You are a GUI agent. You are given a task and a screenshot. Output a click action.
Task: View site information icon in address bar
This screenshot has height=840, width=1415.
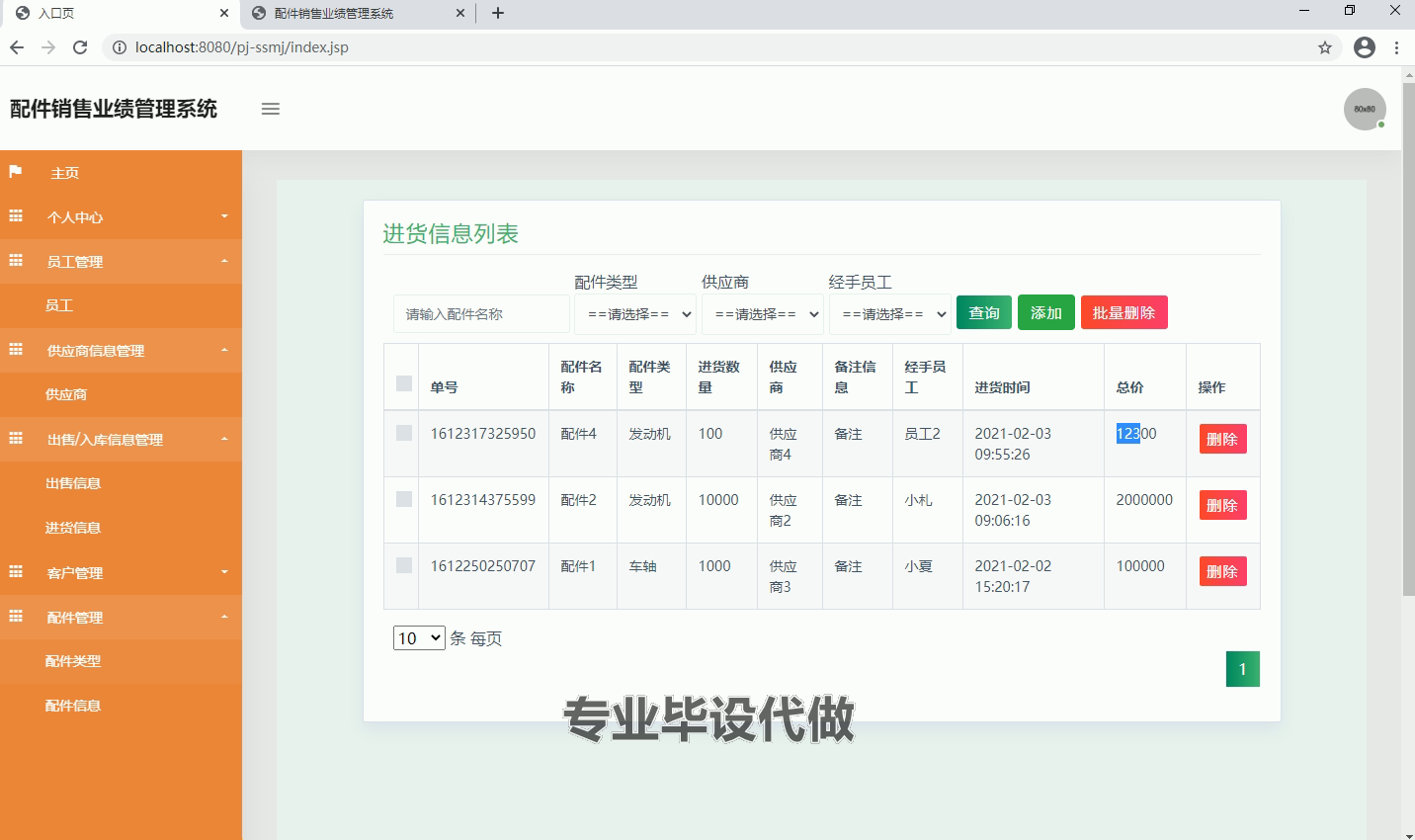point(120,47)
